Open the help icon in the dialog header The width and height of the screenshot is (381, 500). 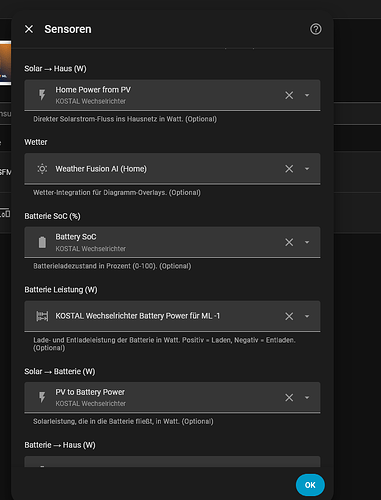point(316,29)
